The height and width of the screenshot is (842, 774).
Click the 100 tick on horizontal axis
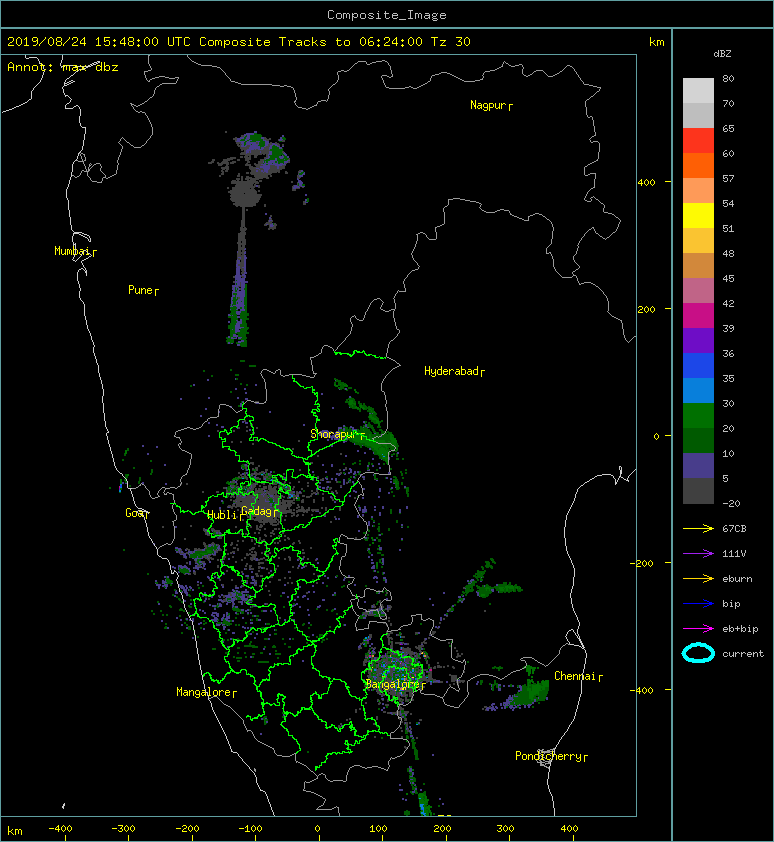coord(379,829)
